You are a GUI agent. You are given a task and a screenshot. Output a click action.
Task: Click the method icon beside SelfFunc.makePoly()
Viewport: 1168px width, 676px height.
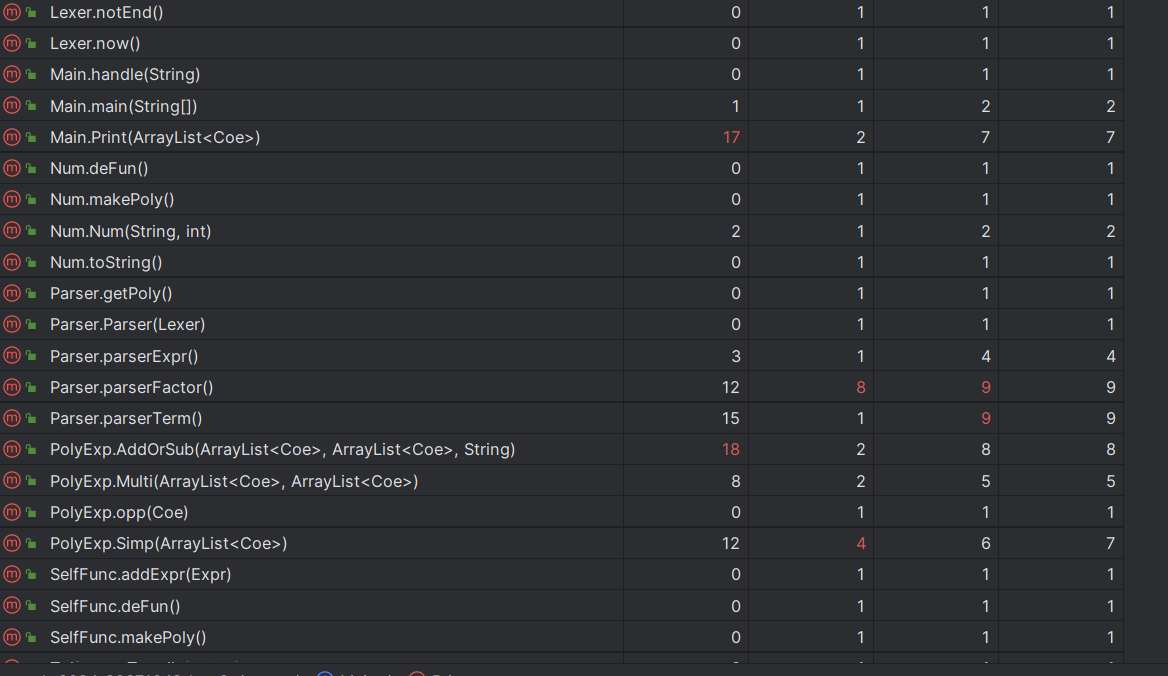tap(12, 638)
